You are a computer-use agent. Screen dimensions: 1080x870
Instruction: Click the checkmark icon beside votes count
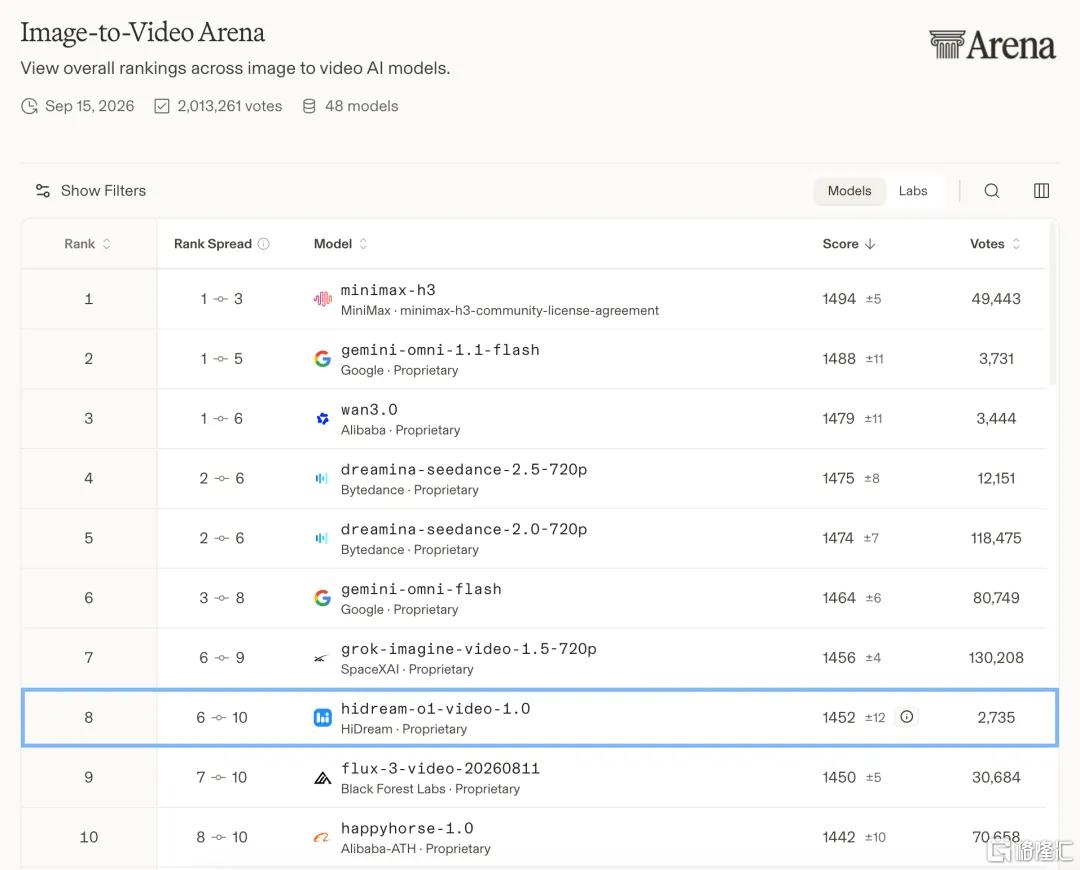click(x=162, y=106)
